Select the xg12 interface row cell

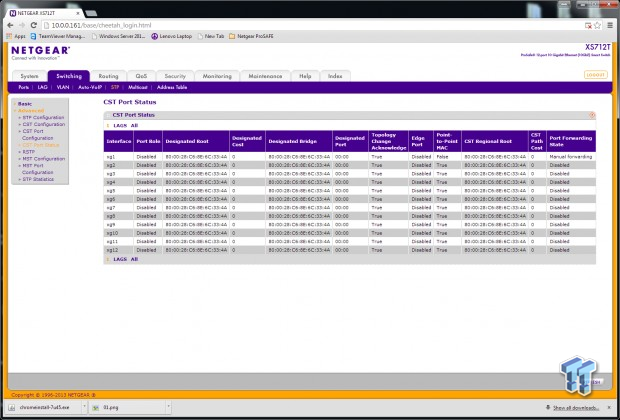click(x=119, y=250)
